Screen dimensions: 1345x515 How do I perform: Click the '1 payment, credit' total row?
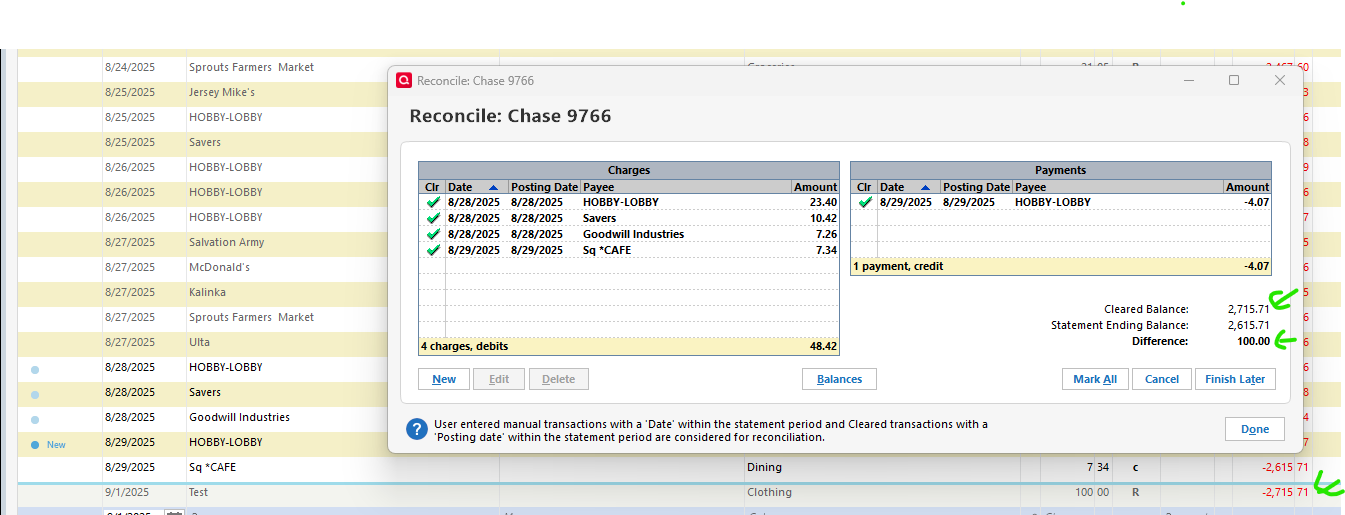pyautogui.click(x=1061, y=266)
